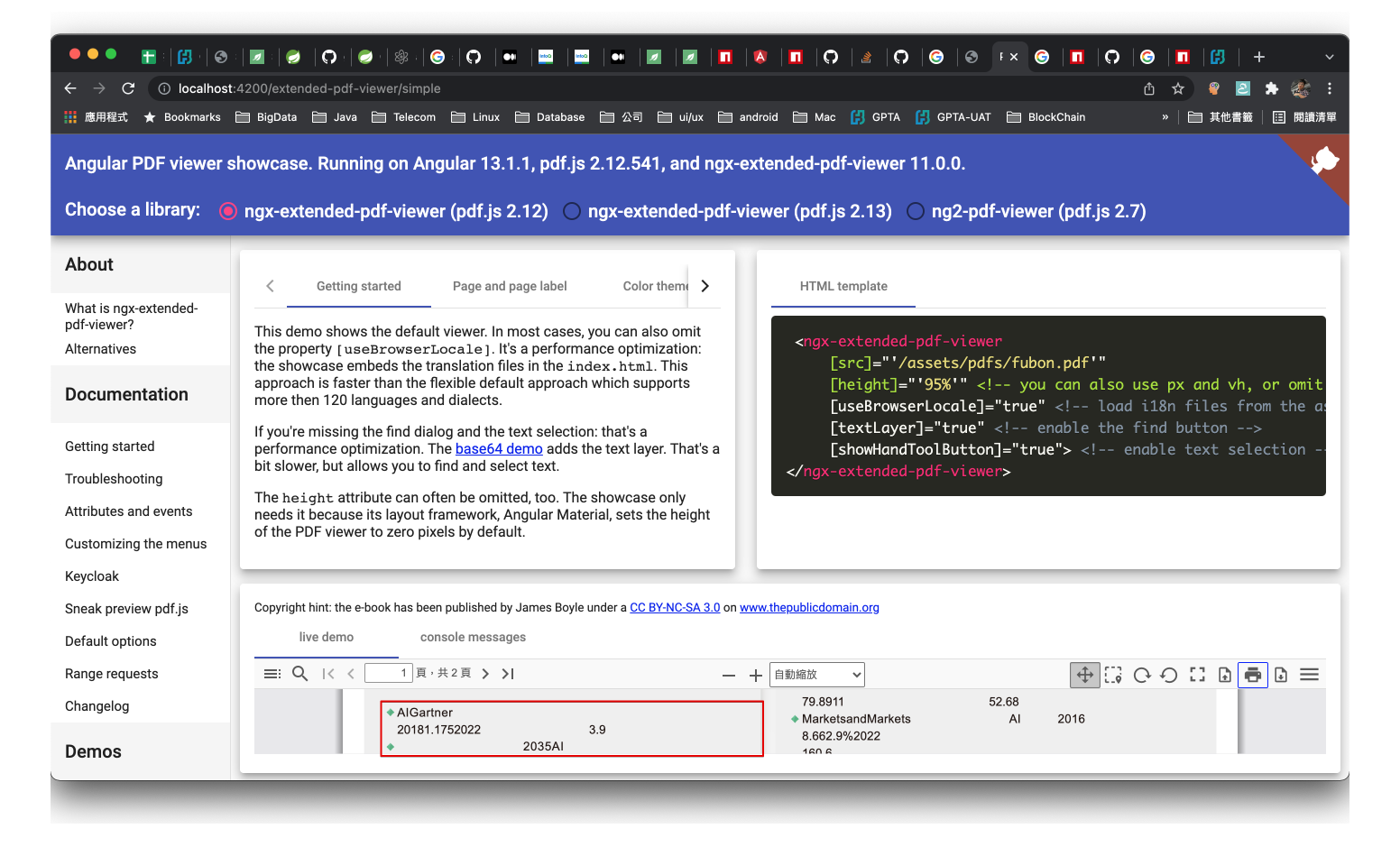The image size is (1400, 847).
Task: Enter presentation fullscreen mode
Action: [1197, 674]
